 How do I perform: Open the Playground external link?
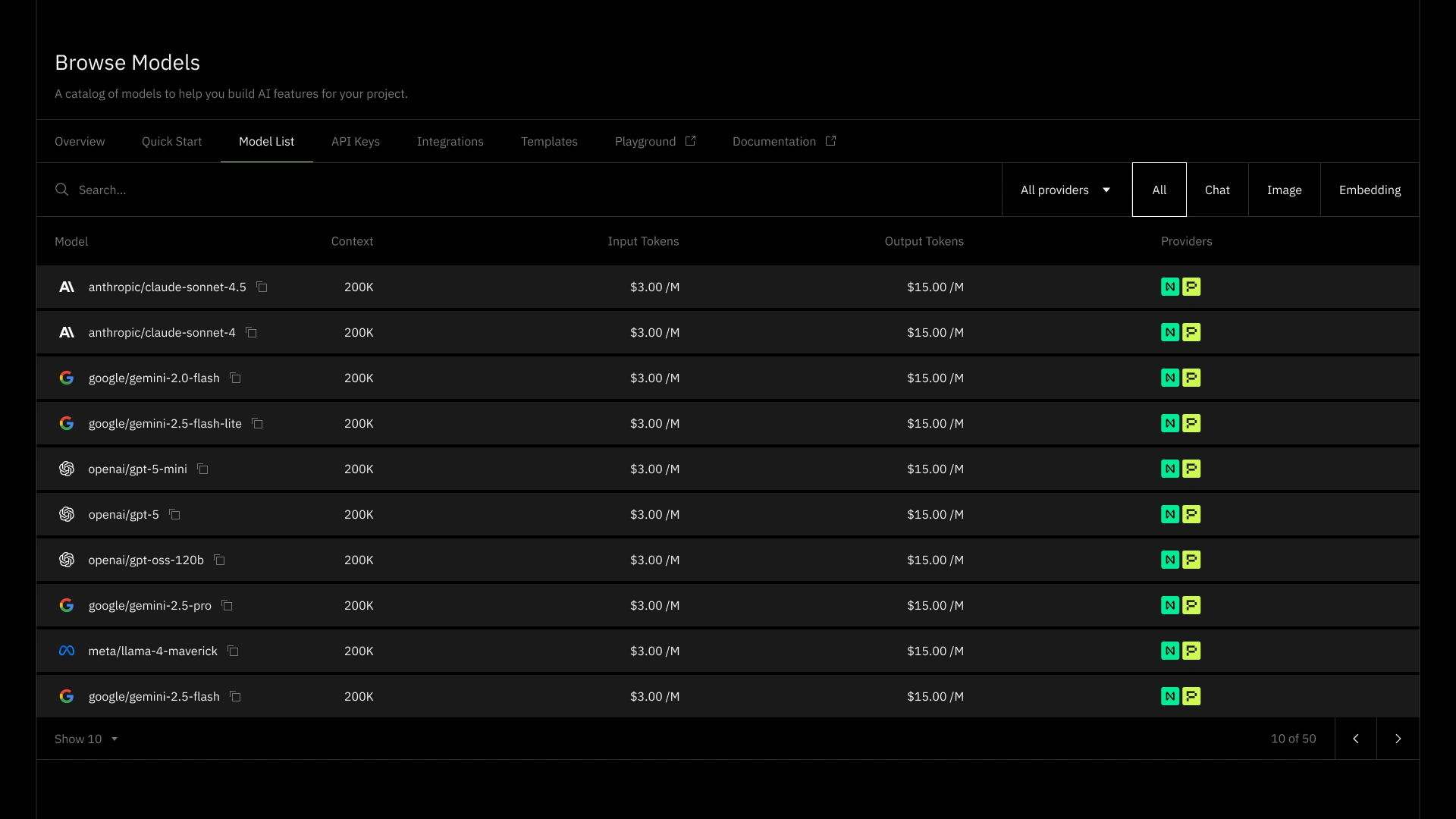[654, 142]
